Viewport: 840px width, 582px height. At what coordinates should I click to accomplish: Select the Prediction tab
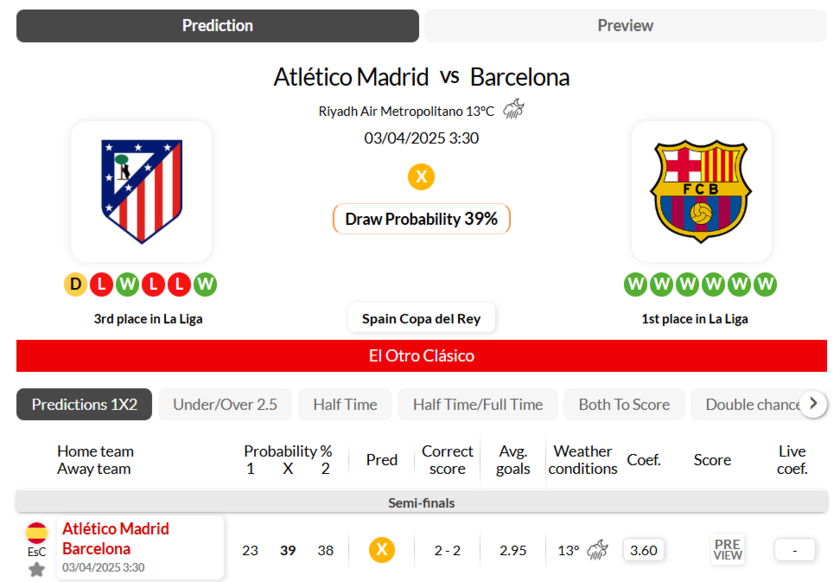pos(217,26)
